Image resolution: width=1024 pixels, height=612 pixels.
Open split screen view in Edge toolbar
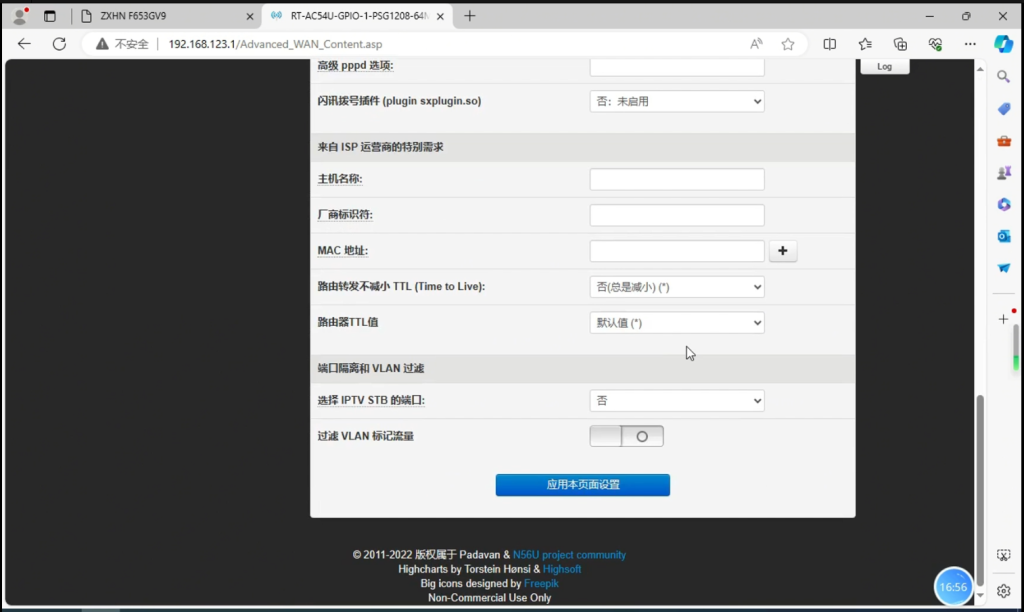point(830,44)
